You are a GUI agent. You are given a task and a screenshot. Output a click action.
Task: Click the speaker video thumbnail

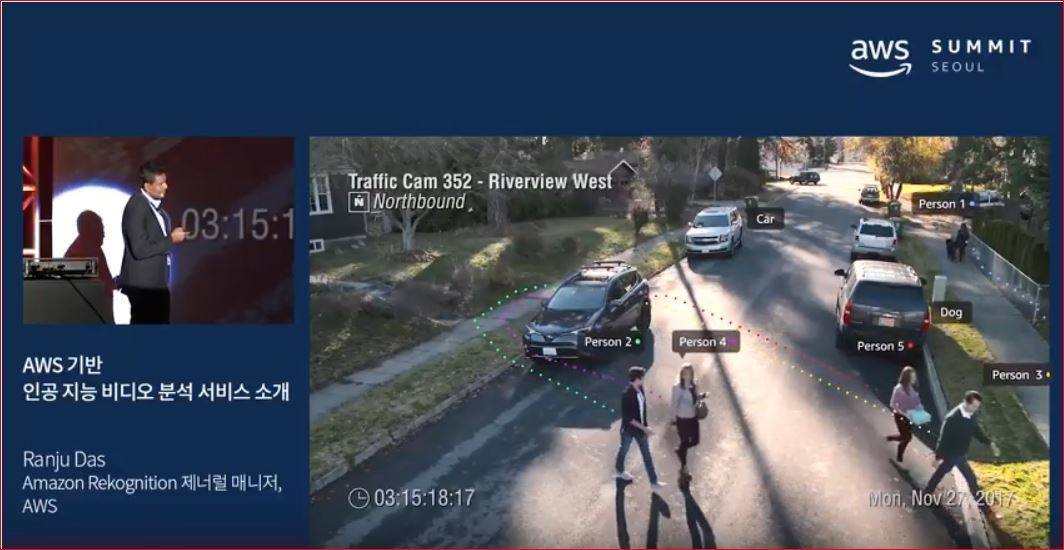[158, 230]
